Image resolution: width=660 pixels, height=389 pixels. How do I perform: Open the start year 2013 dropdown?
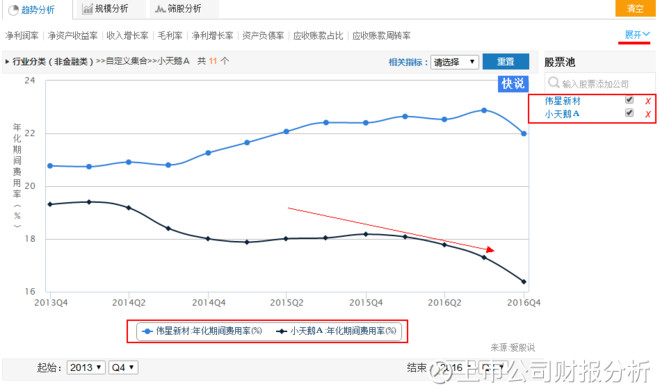[x=86, y=368]
